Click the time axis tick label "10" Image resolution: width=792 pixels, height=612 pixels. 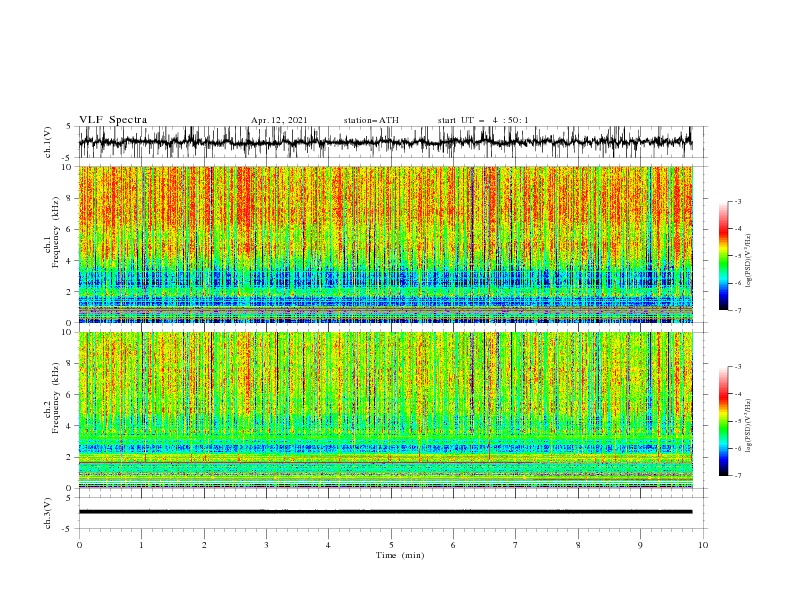[x=703, y=545]
